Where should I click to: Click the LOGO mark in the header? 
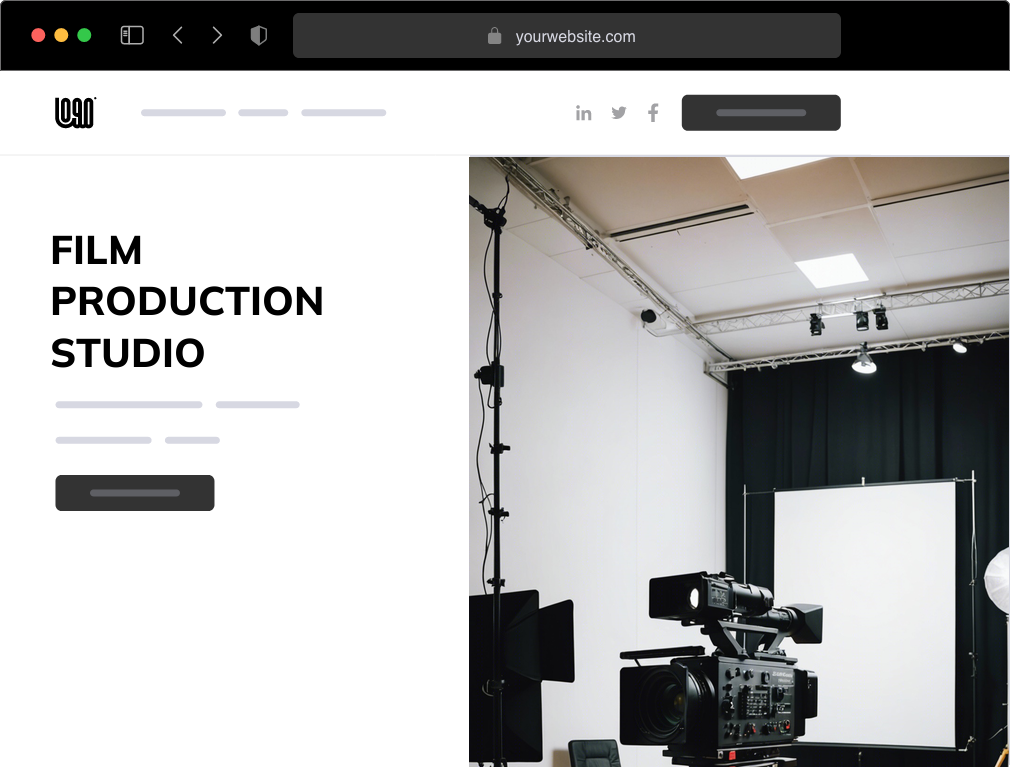[74, 112]
